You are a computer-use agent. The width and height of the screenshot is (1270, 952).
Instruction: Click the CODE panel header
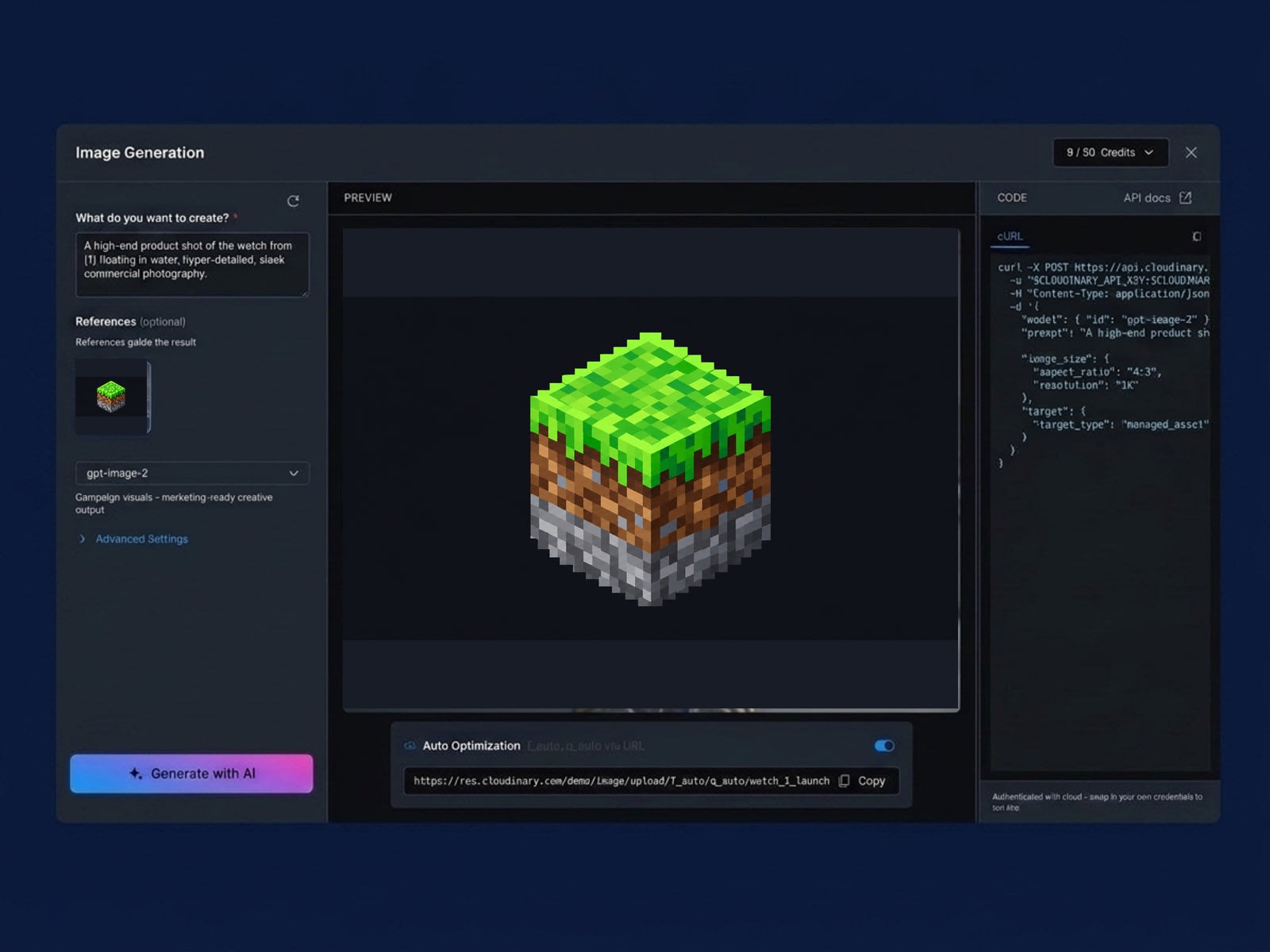point(1012,198)
